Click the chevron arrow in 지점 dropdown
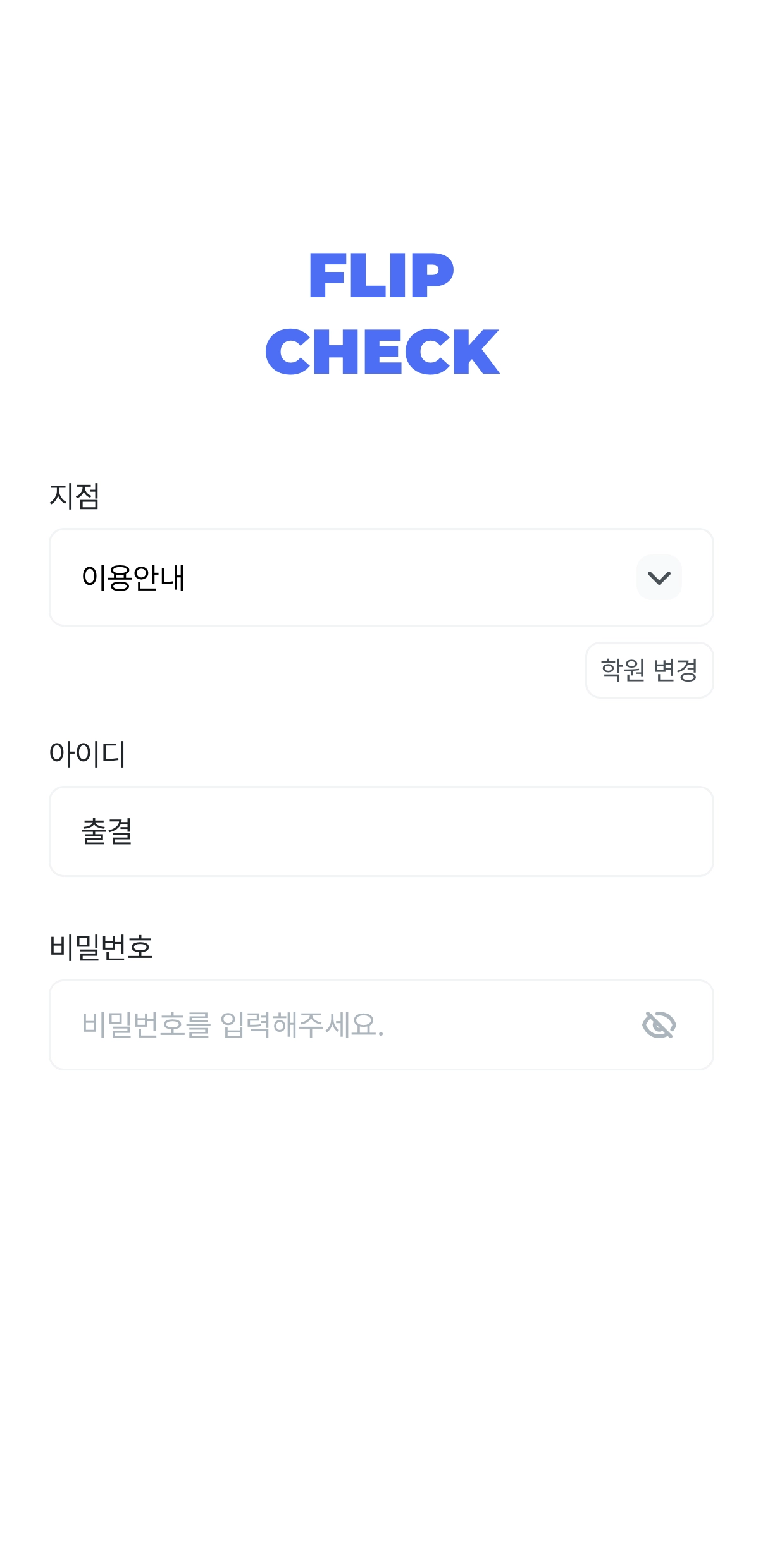 [x=659, y=577]
